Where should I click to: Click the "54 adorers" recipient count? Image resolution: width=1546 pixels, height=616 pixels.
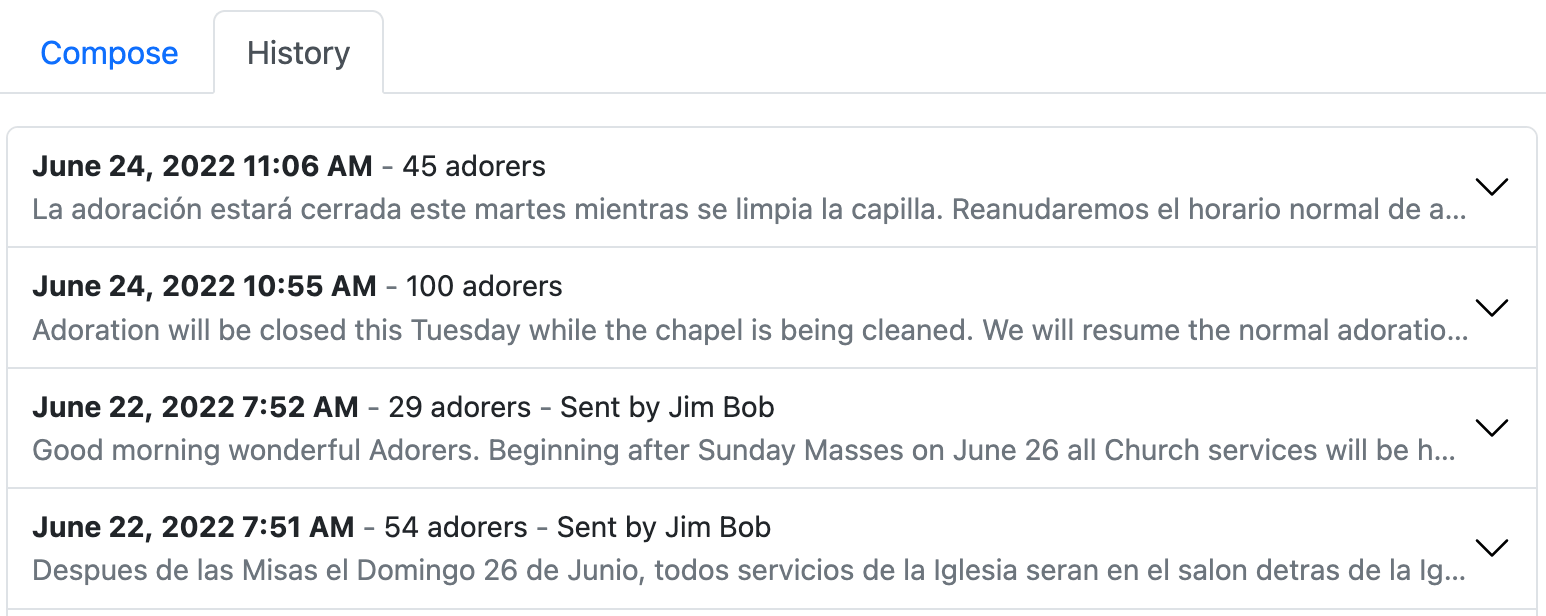click(x=456, y=527)
